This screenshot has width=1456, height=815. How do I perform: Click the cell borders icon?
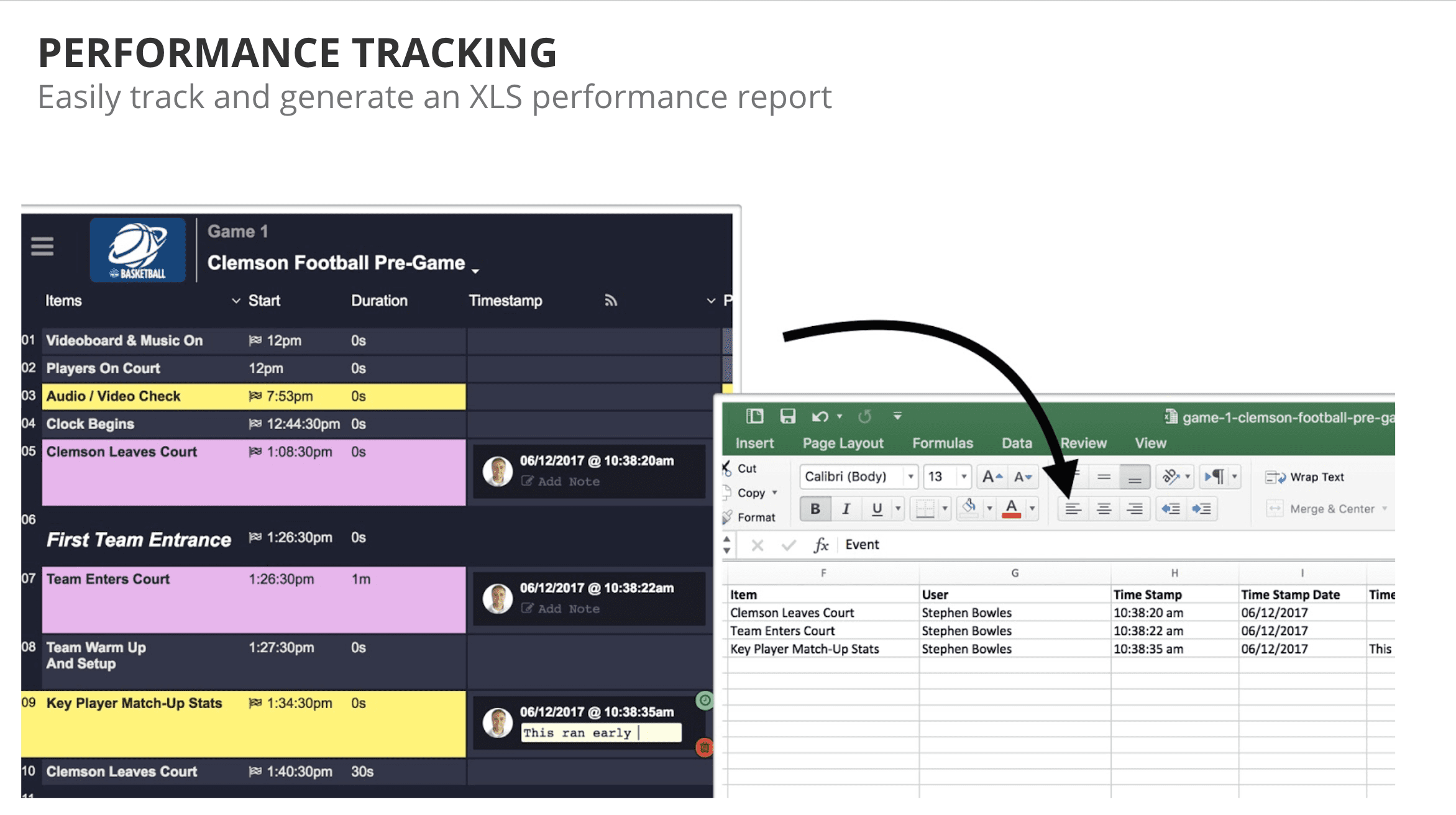(925, 509)
